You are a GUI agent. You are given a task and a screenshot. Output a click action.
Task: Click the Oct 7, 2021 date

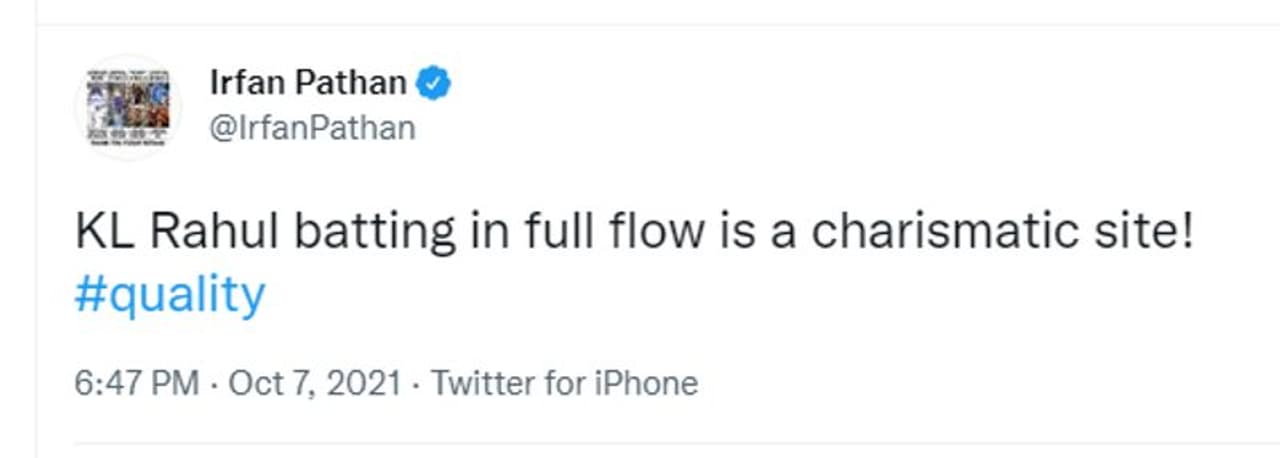[315, 383]
